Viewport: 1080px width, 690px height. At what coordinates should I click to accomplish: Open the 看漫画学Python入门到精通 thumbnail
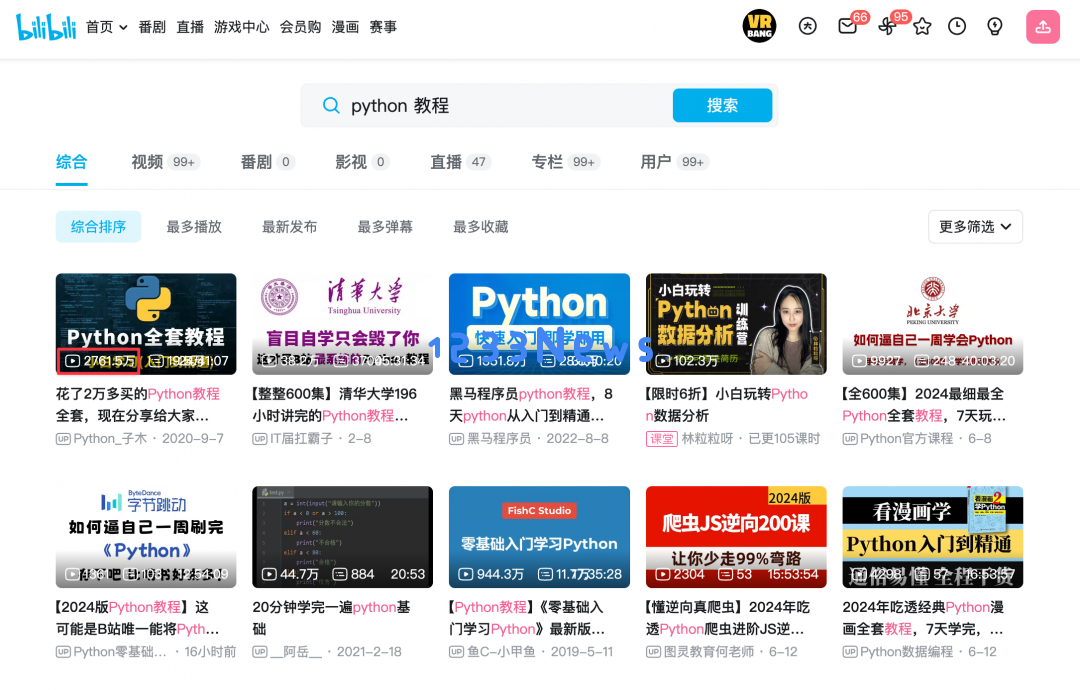pos(933,537)
